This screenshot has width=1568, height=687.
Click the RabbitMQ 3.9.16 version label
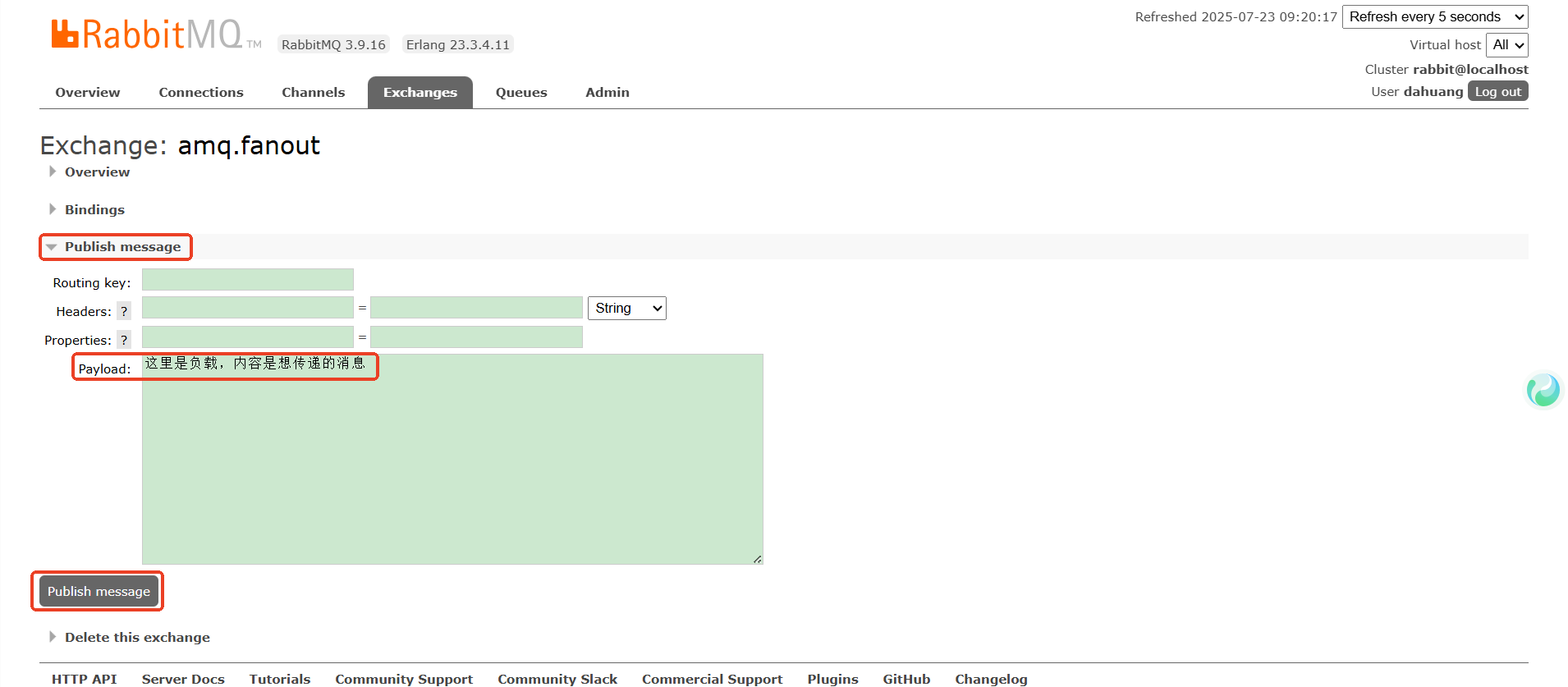333,44
